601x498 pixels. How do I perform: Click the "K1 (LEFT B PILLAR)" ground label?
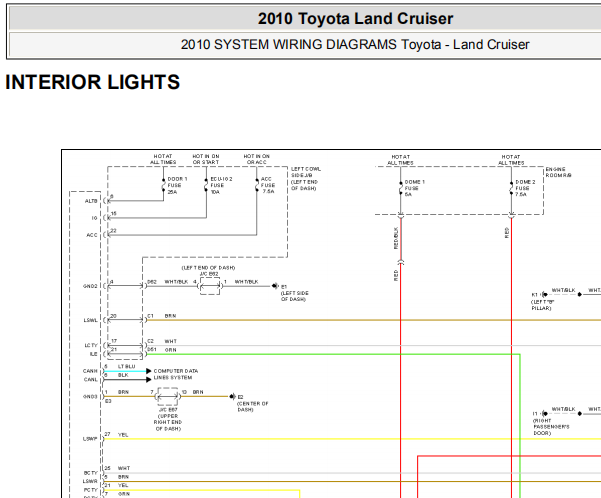tap(542, 301)
